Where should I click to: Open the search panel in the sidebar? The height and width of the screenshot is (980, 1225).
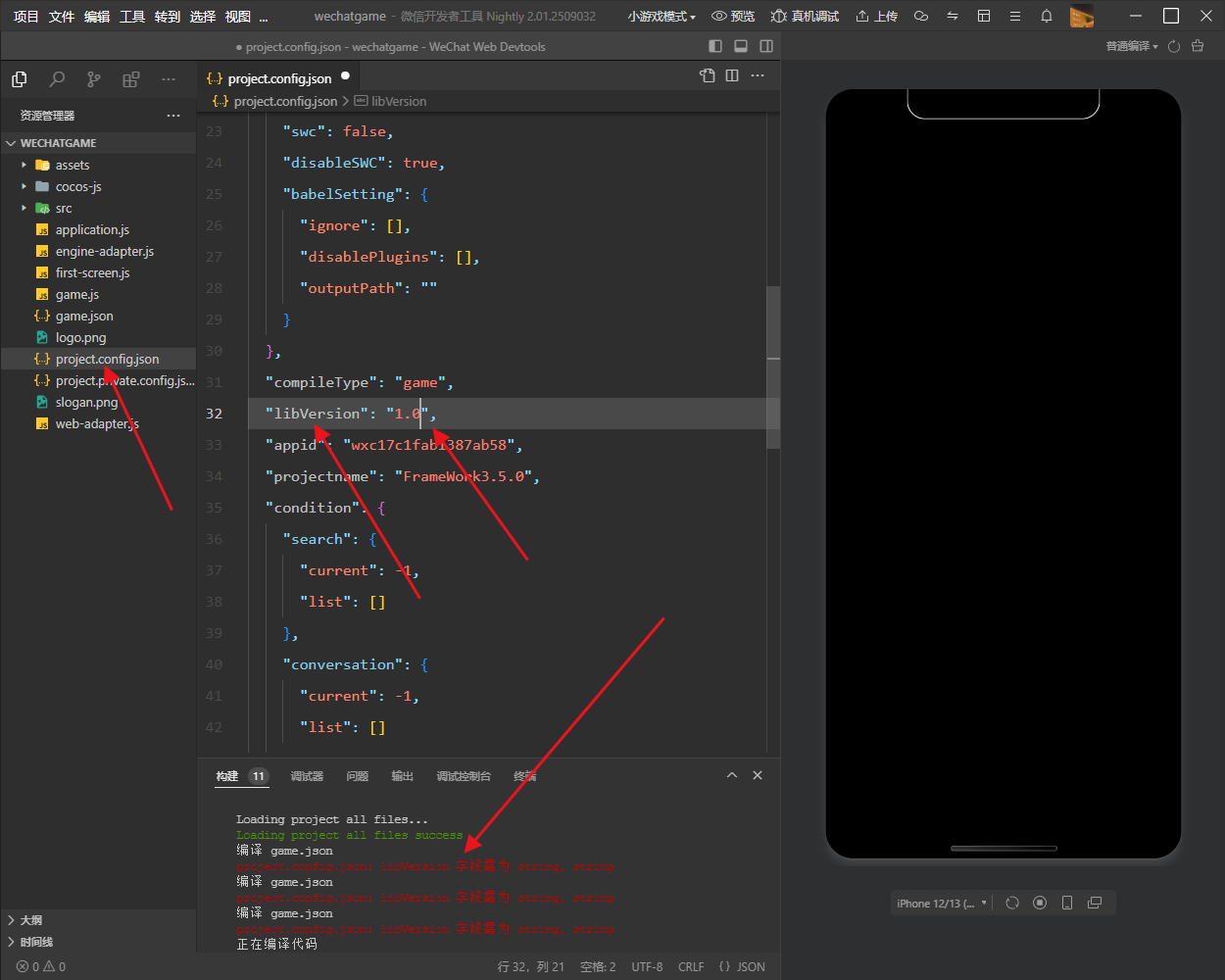point(57,79)
